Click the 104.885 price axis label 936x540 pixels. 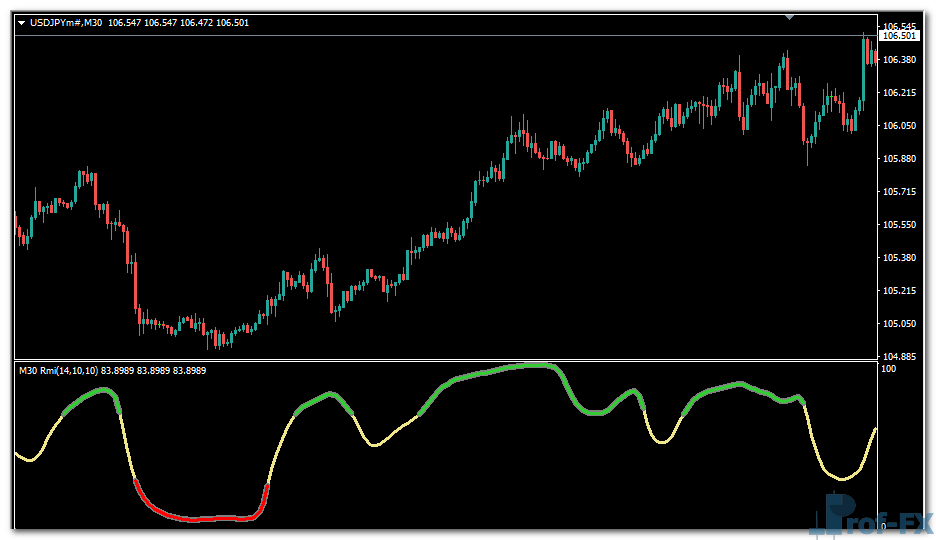pos(900,356)
